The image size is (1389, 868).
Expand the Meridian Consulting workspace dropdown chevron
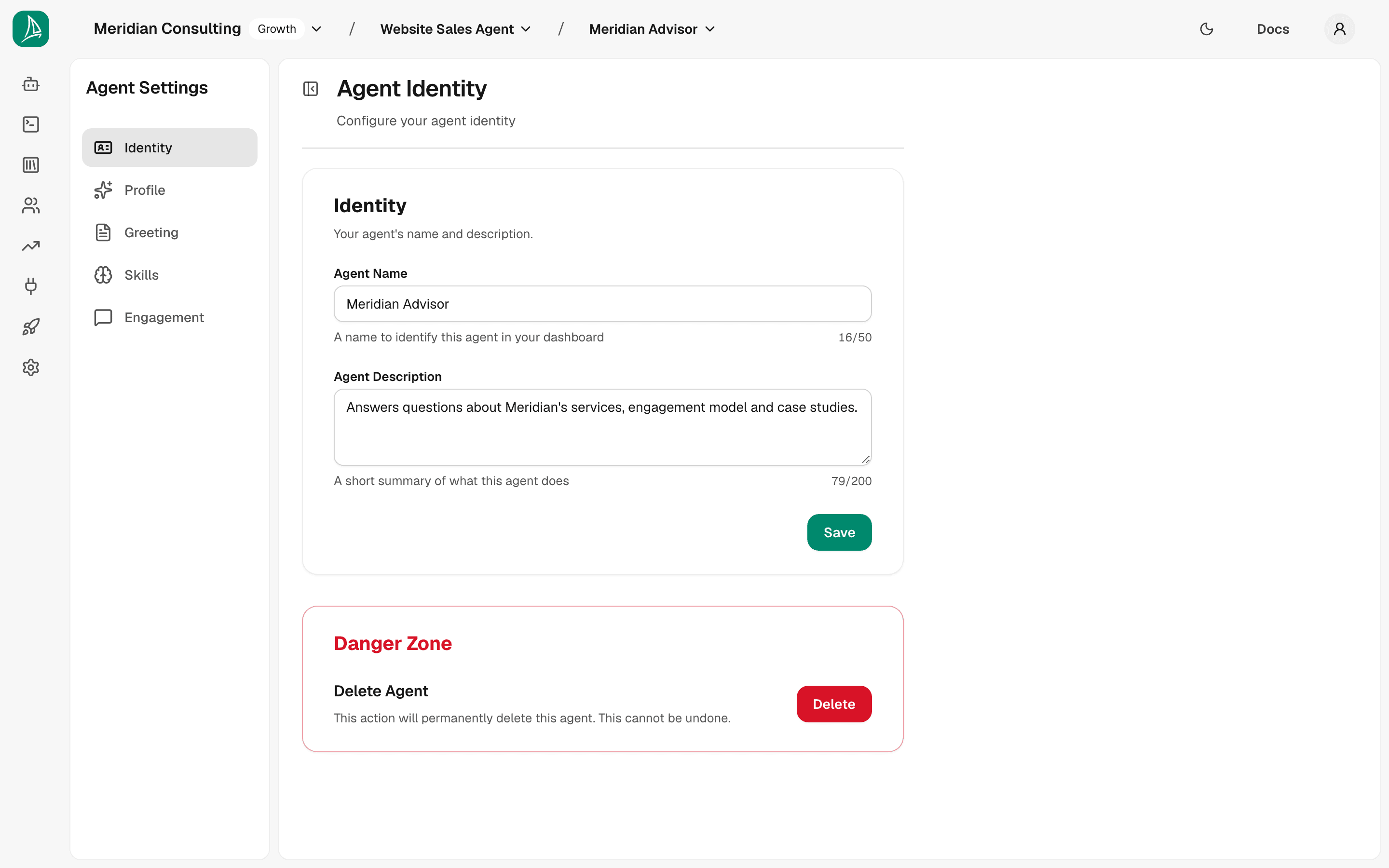click(x=316, y=29)
